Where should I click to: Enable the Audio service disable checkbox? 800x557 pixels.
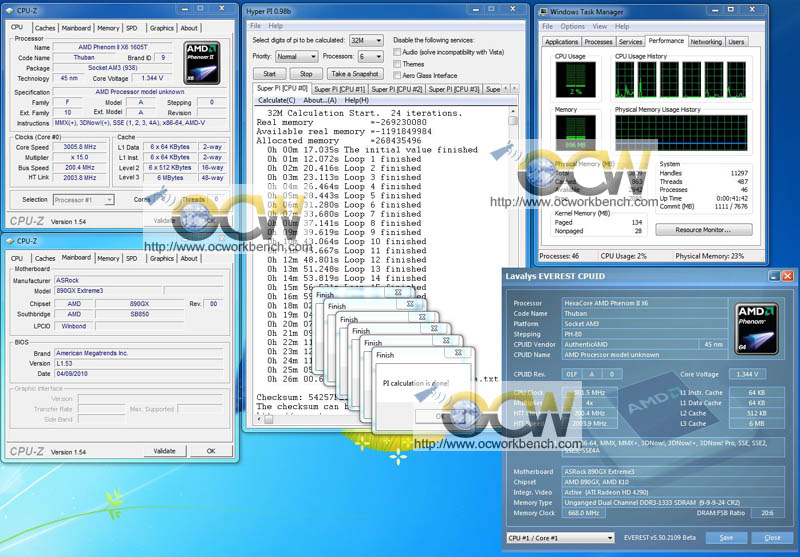(x=397, y=52)
